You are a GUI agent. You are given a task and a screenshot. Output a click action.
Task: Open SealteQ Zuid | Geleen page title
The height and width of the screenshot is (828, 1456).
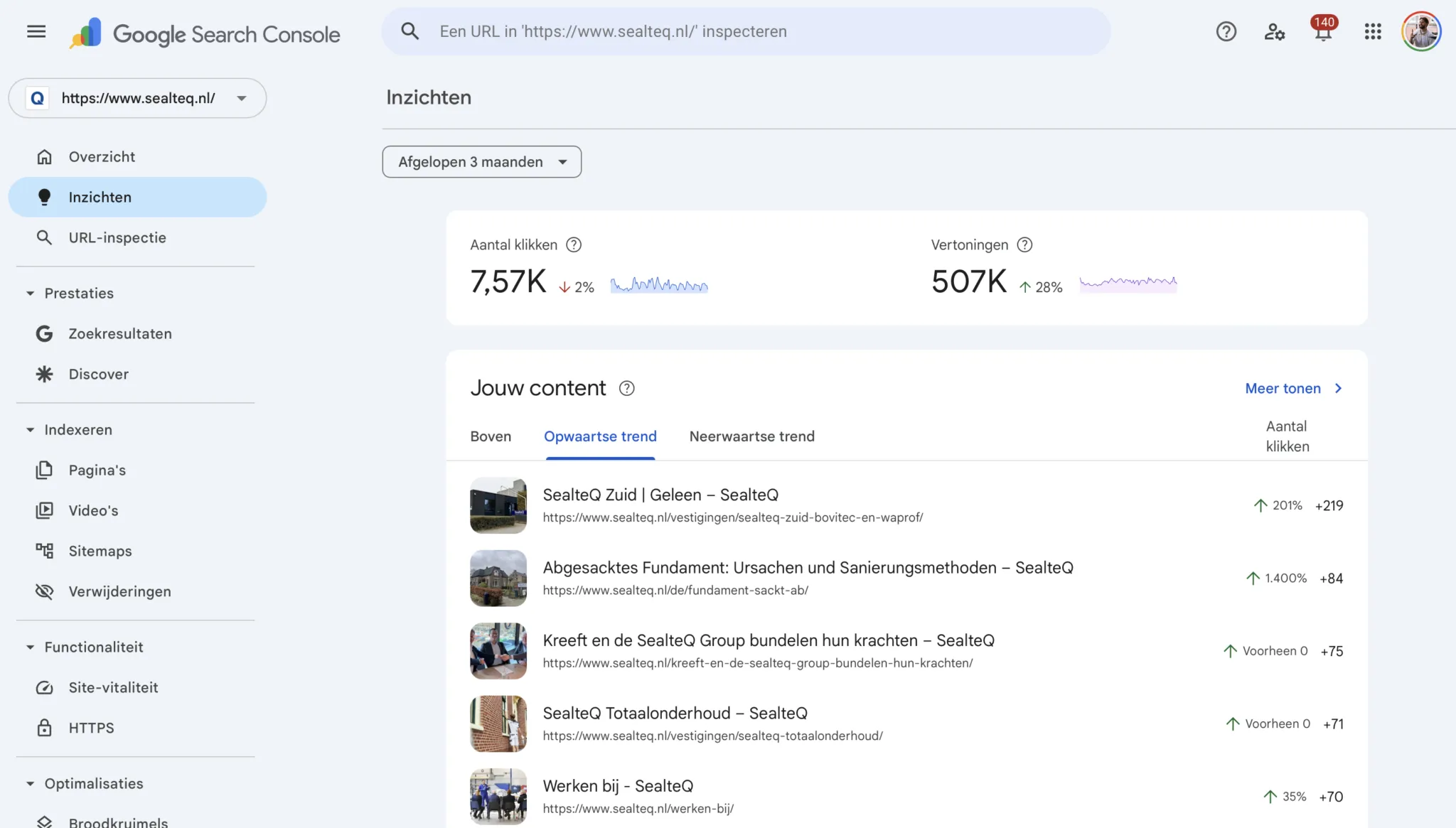660,495
